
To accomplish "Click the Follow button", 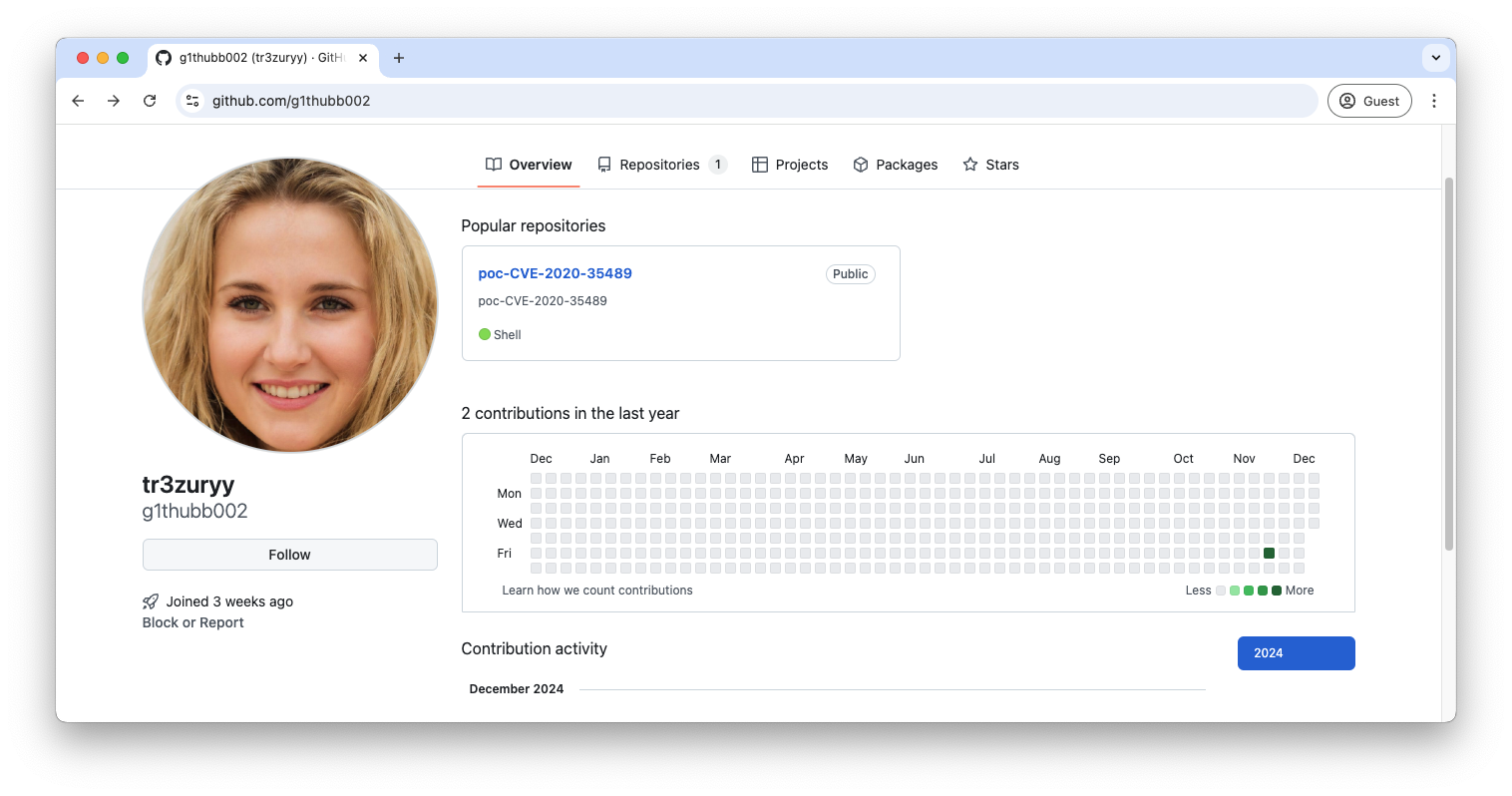I will [289, 554].
